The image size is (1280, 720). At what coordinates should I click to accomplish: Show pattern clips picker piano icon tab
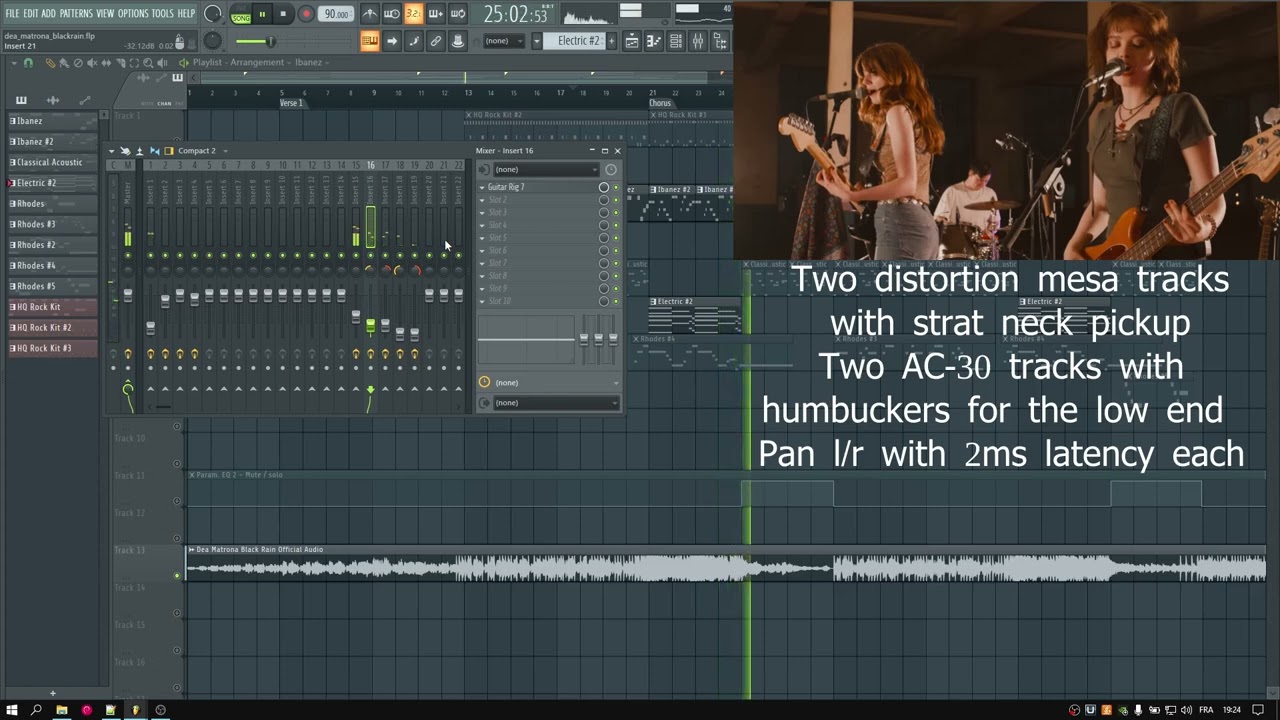(21, 100)
